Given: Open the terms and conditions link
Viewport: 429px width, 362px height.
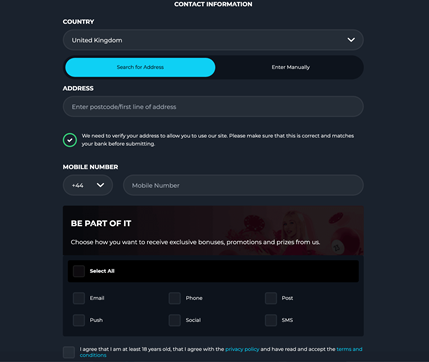Looking at the screenshot, I should [221, 352].
